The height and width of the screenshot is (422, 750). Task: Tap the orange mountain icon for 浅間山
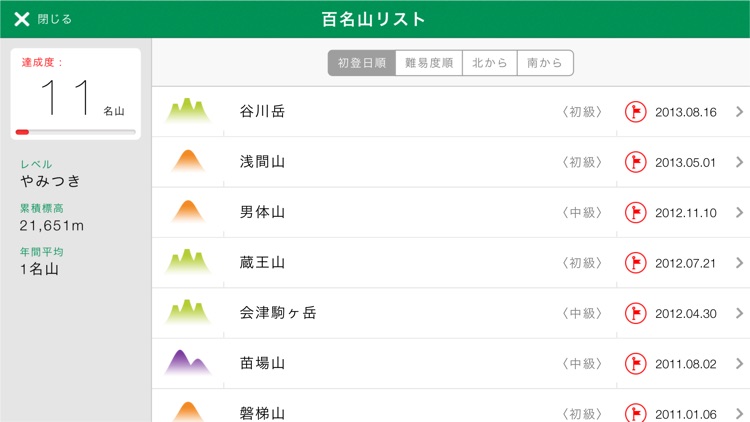tap(188, 161)
